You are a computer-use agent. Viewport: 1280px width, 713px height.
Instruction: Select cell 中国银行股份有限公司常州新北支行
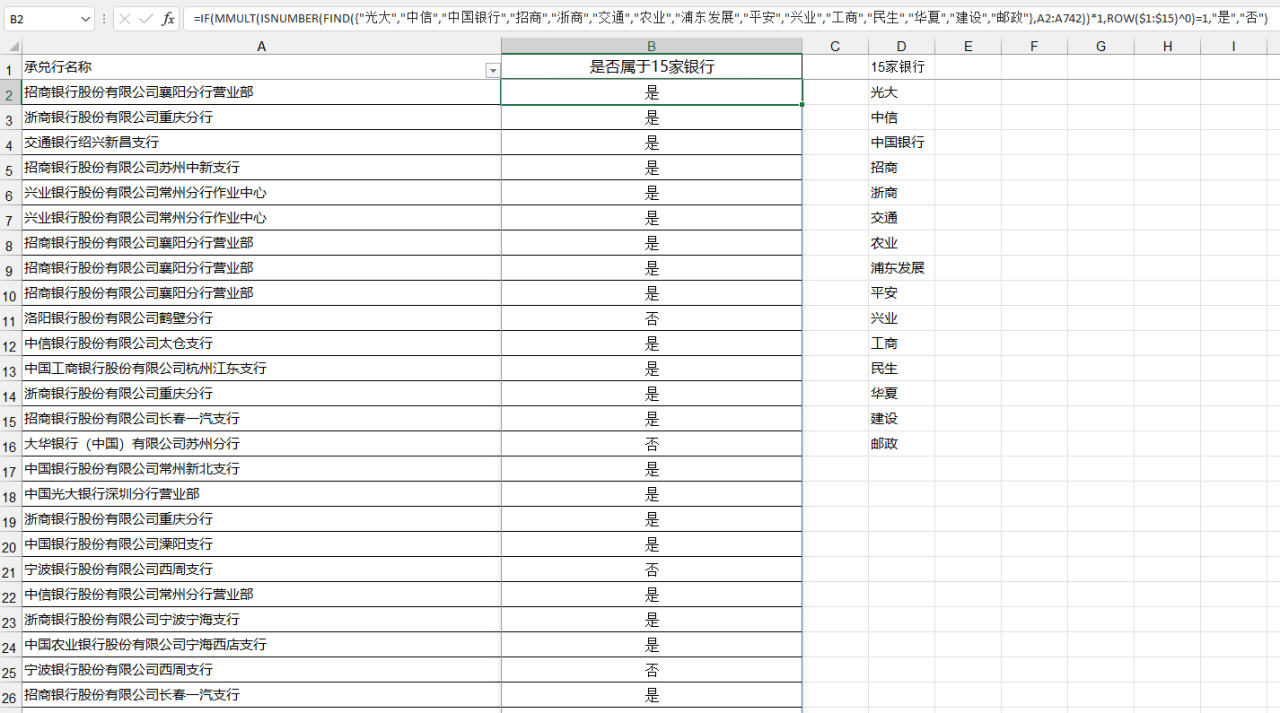(261, 468)
